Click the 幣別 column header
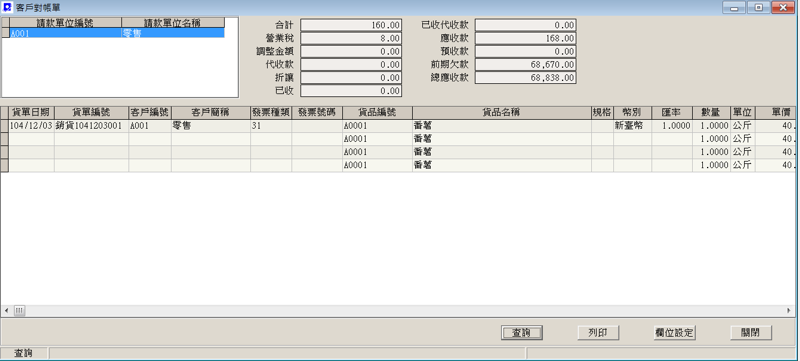This screenshot has height=361, width=800. [633, 113]
